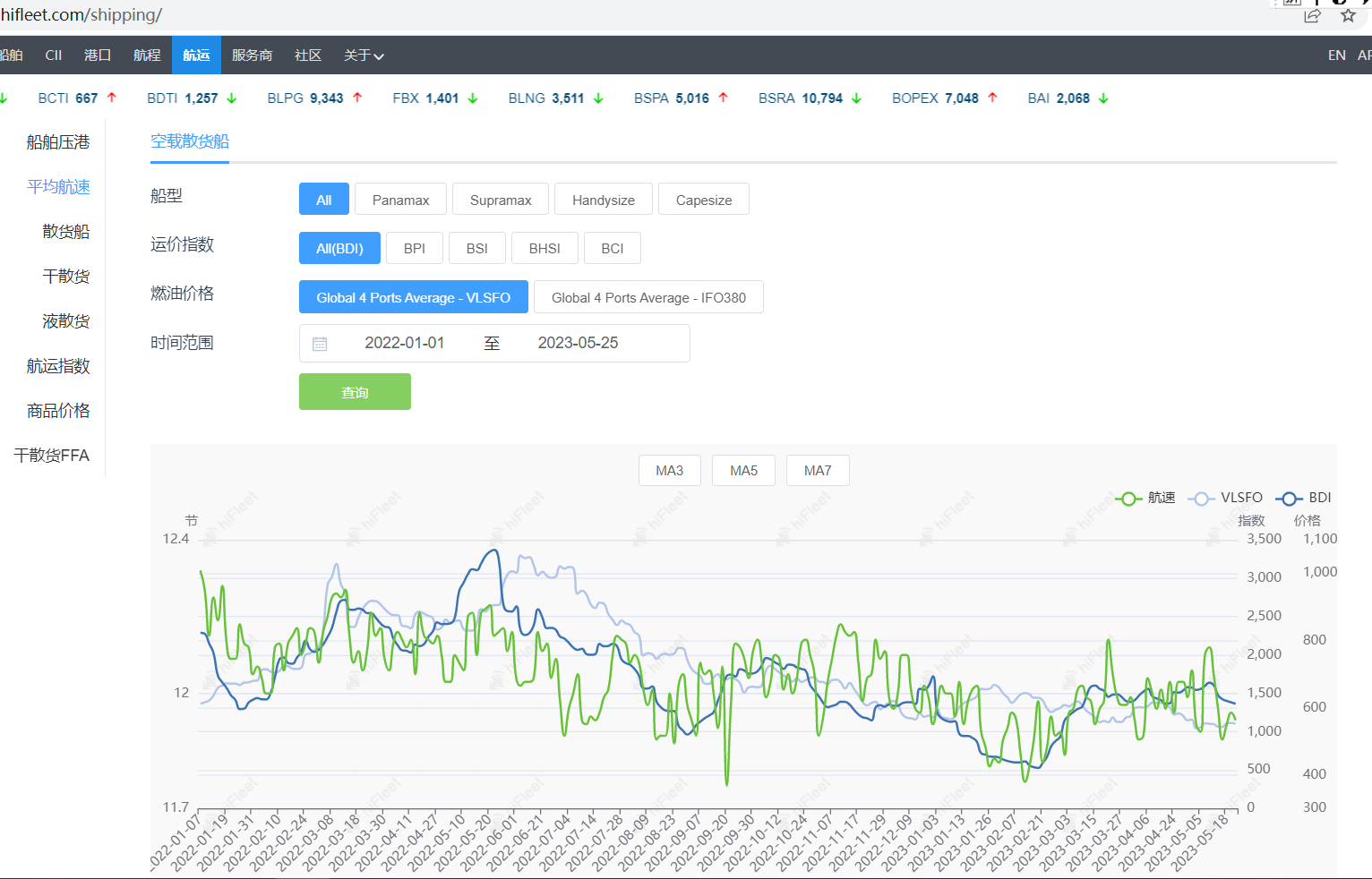Open the start date 2022-01-01 picker

[404, 343]
